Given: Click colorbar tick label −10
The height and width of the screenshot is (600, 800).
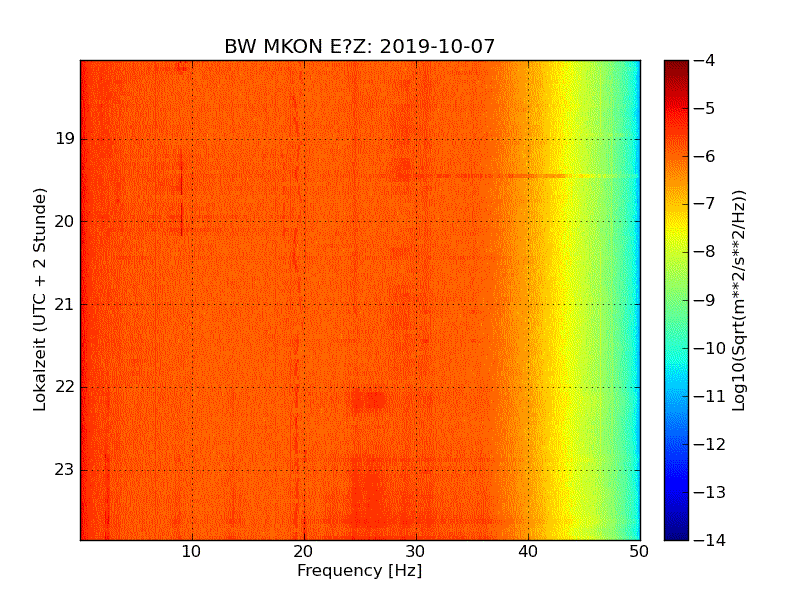Looking at the screenshot, I should tap(710, 348).
